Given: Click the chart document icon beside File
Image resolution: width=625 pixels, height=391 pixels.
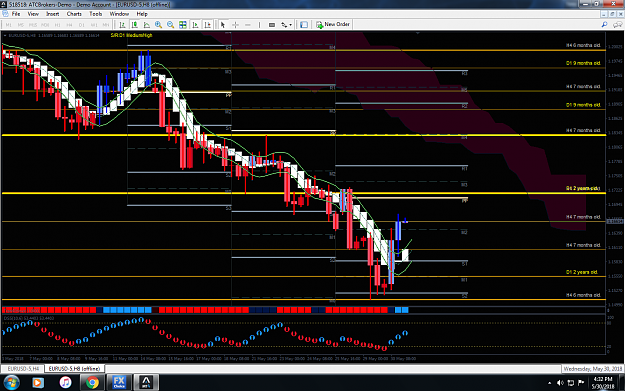Looking at the screenshot, I should coord(5,14).
